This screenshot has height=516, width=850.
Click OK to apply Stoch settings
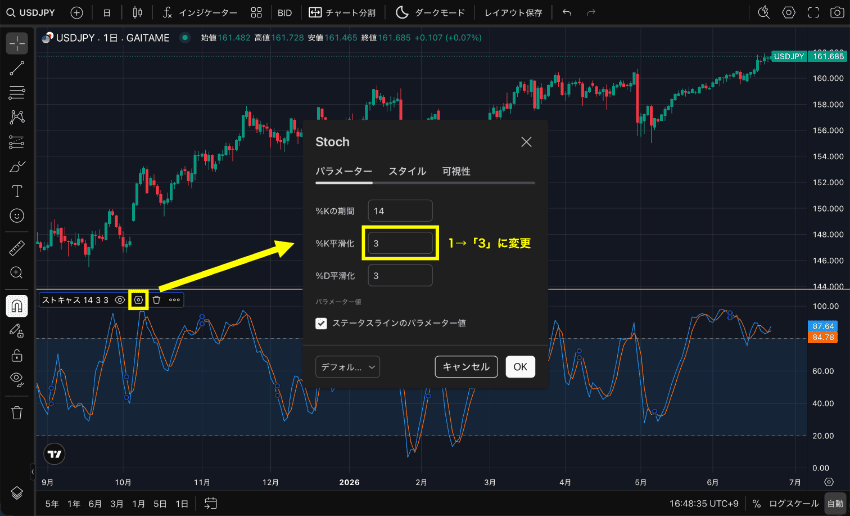[x=520, y=367]
